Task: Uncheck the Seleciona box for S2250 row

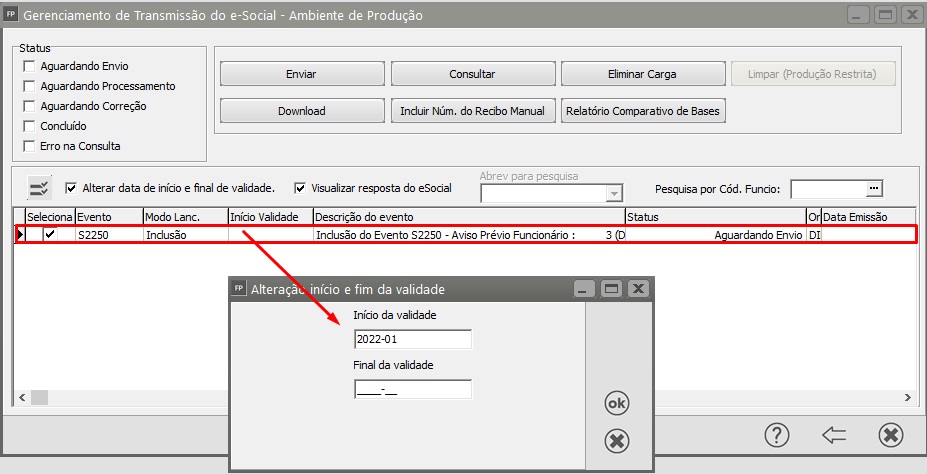Action: point(50,235)
